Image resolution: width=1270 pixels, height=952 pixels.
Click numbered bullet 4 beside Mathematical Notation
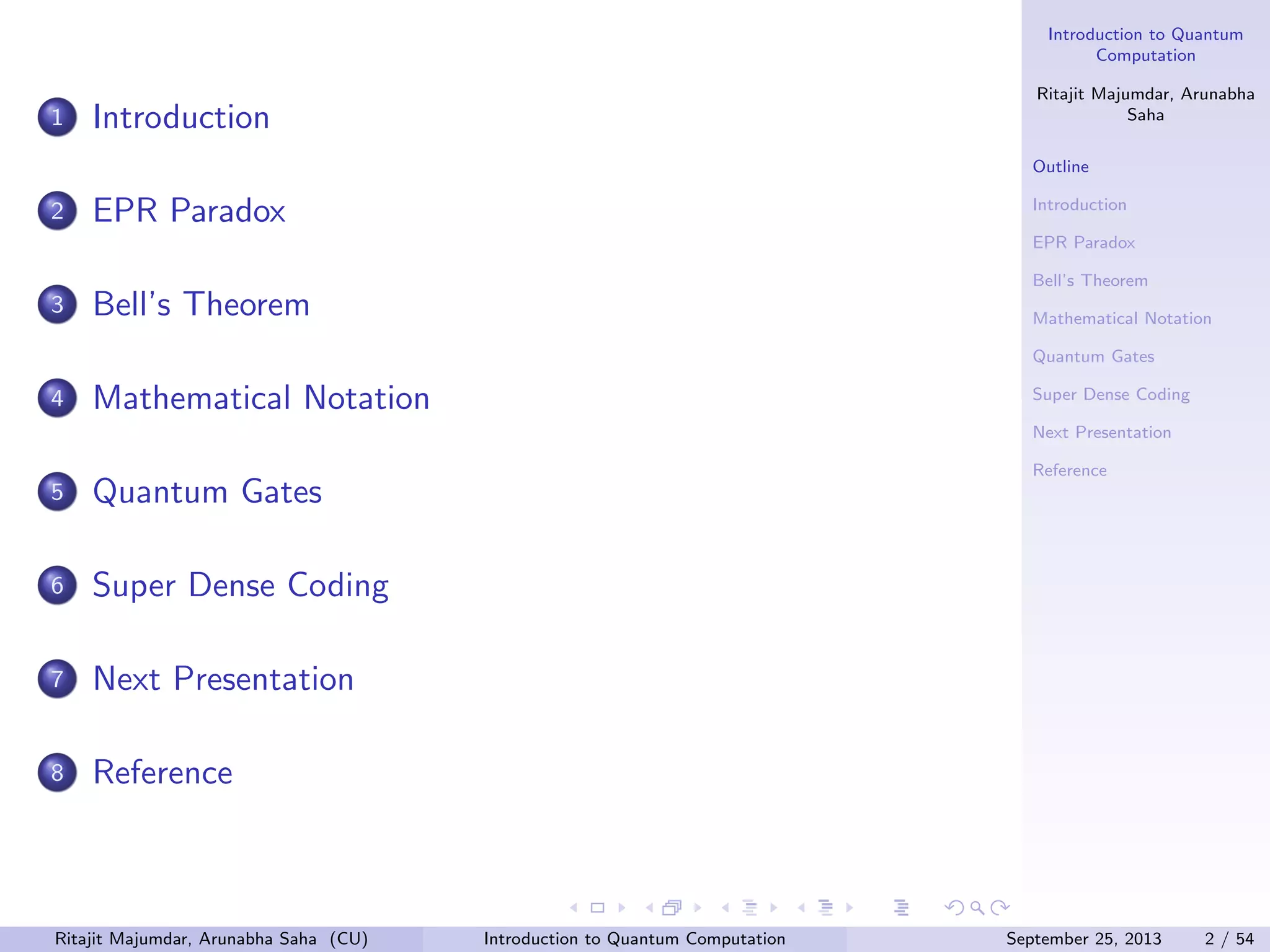(57, 397)
